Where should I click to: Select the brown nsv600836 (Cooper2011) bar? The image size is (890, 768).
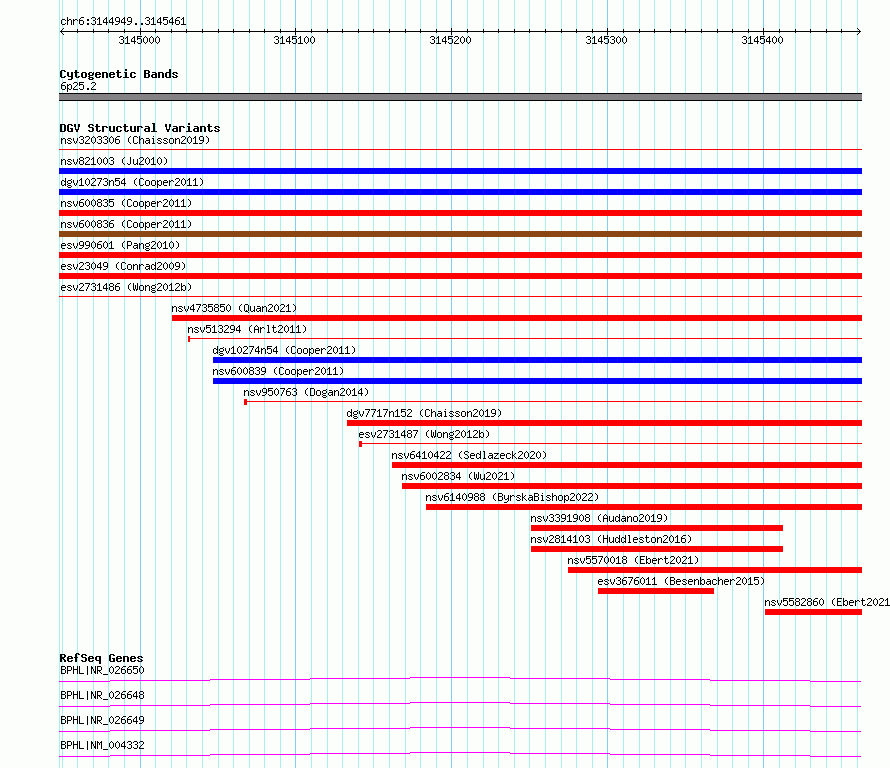tap(460, 234)
